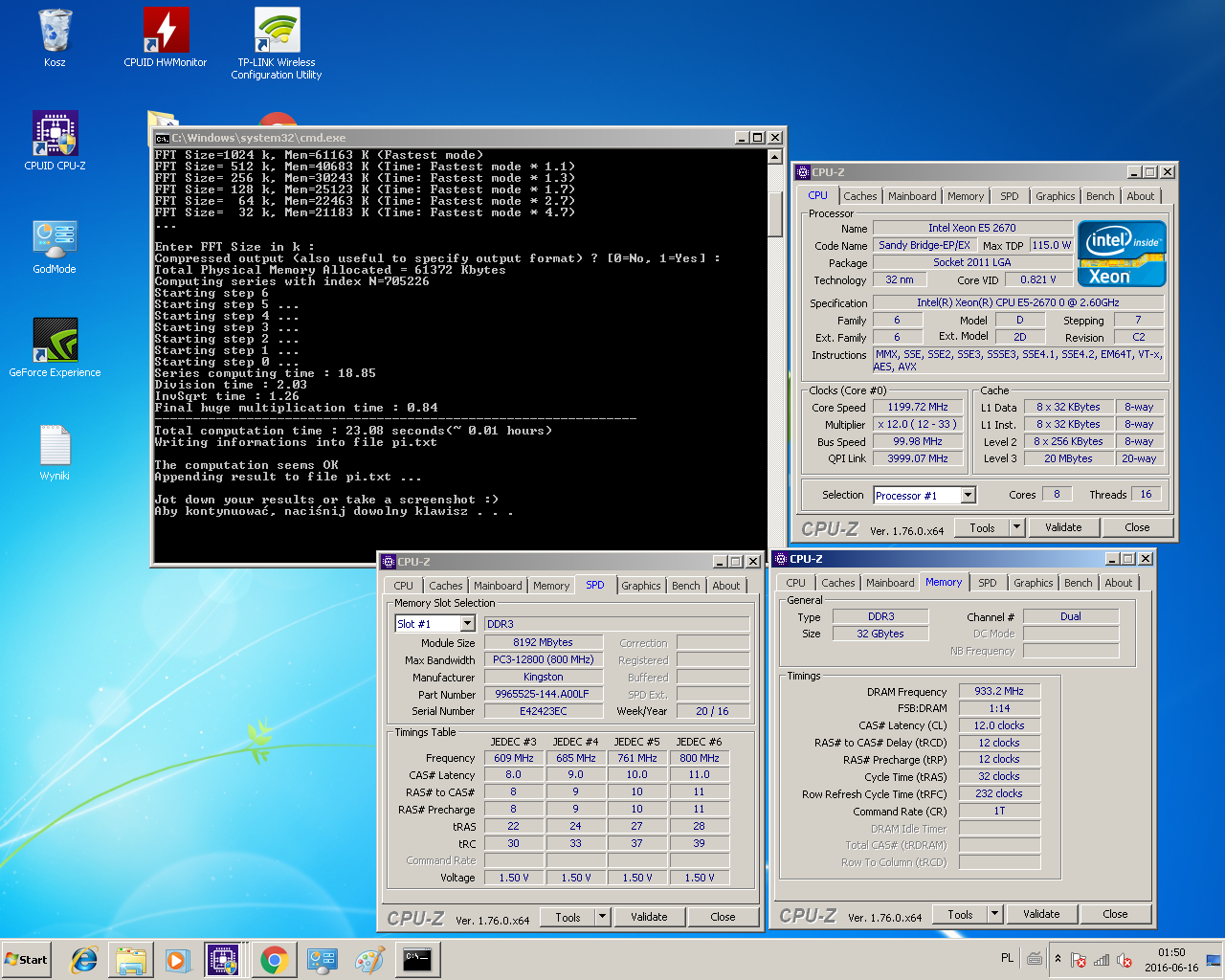This screenshot has width=1225, height=980.
Task: Click Close button in SPD window
Action: tap(723, 917)
